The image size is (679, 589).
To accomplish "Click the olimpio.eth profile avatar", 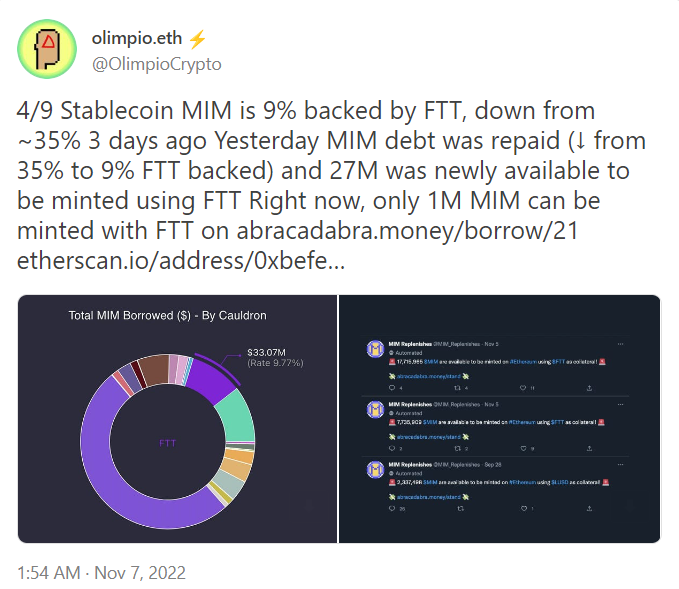I will point(47,49).
